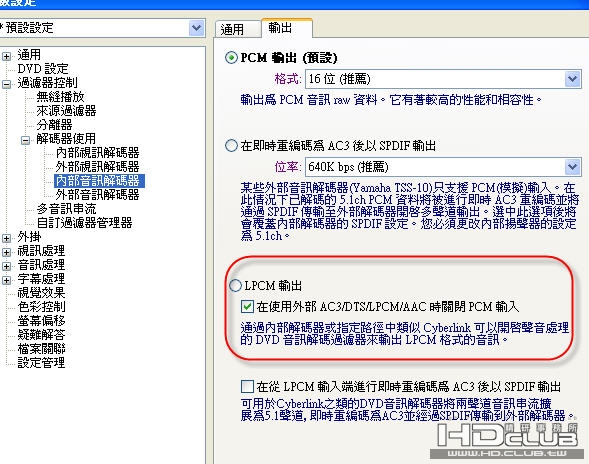
Task: Select the LPCM 輸出 radio button
Action: click(235, 286)
